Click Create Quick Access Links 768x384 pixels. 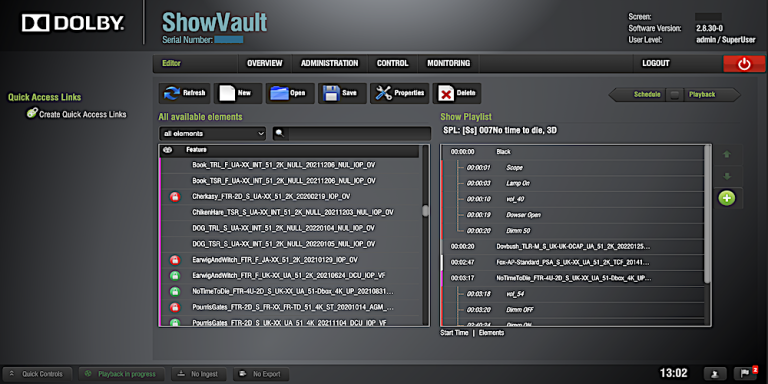(83, 114)
